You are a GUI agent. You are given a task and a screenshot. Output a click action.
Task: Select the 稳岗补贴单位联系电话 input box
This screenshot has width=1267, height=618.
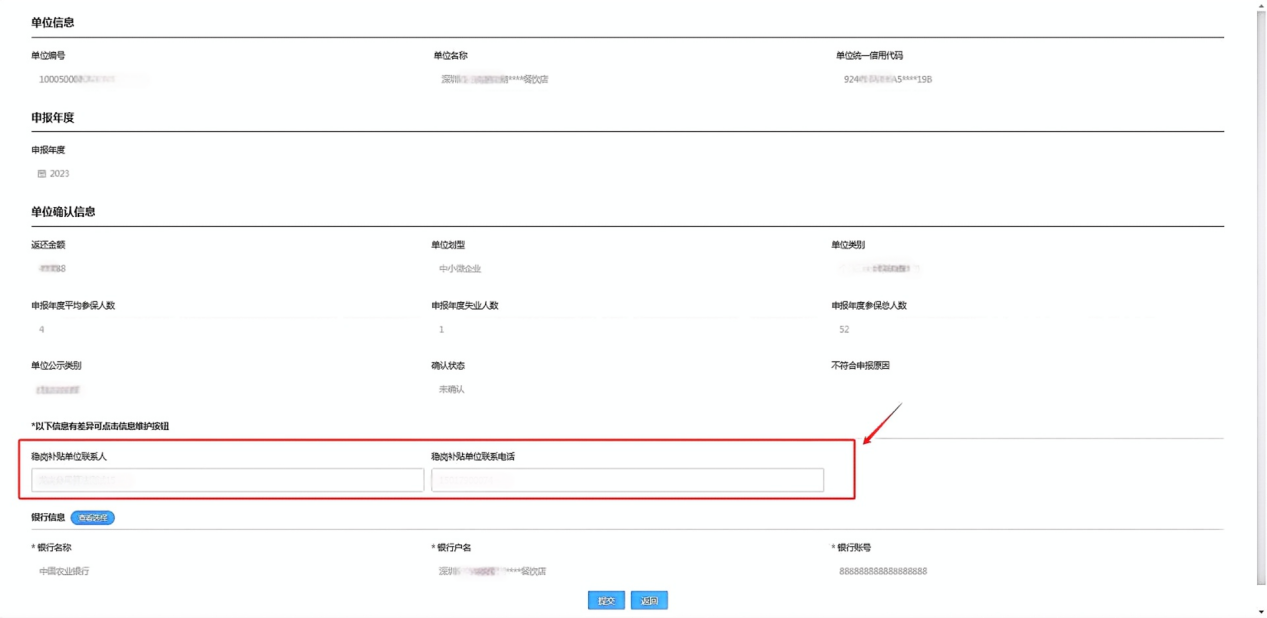click(x=627, y=480)
